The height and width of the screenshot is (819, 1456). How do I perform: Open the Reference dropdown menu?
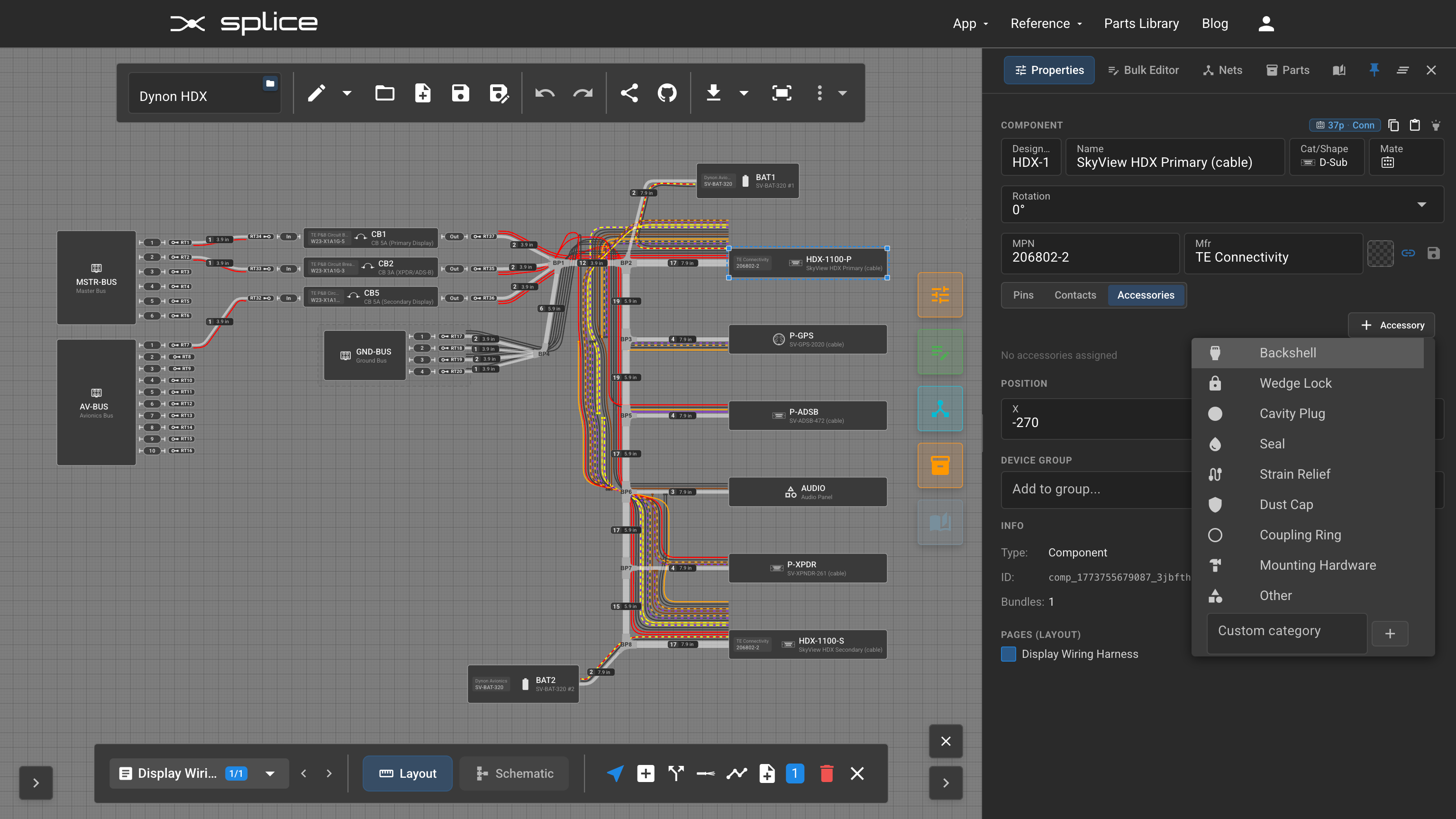[1046, 24]
